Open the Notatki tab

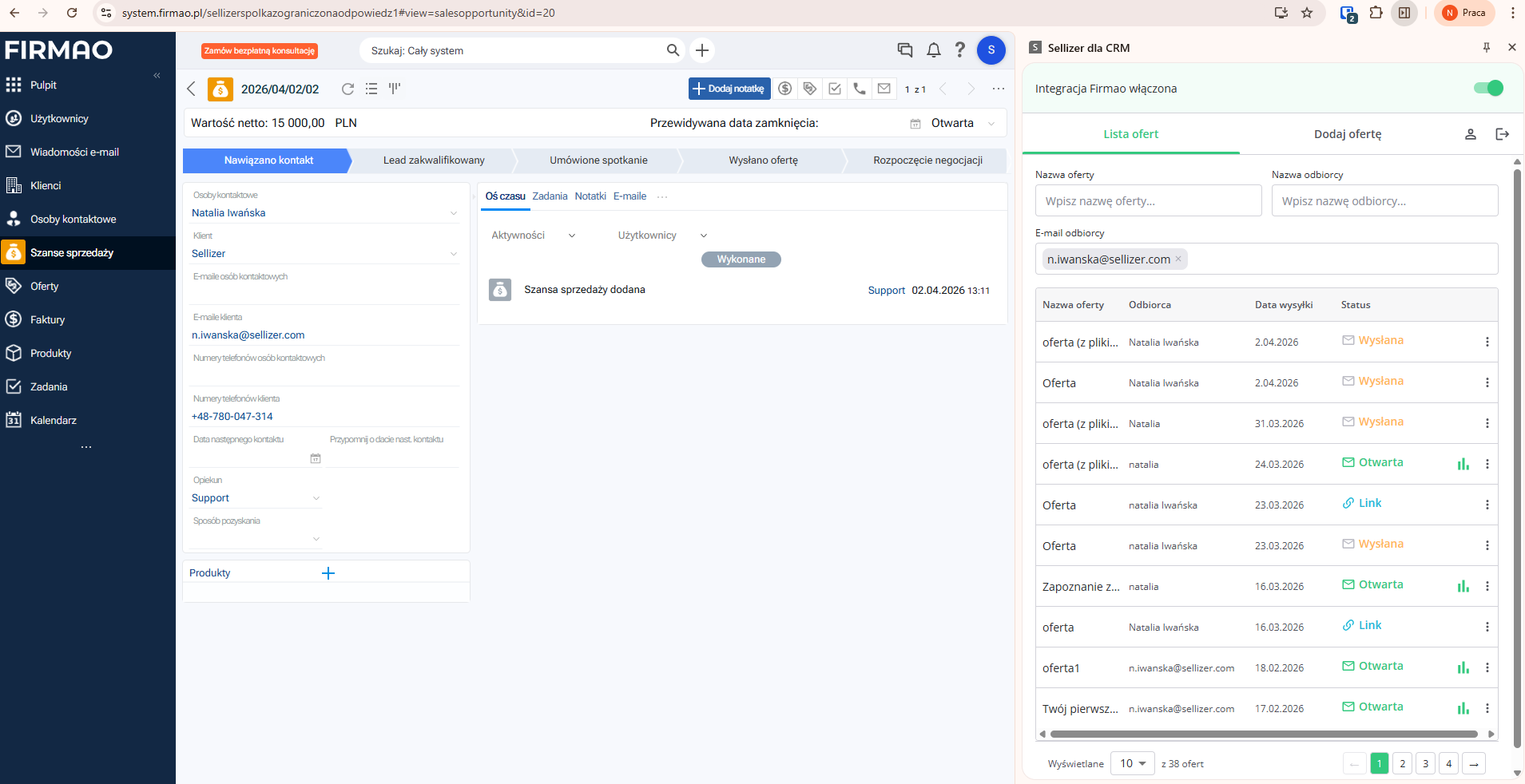(590, 196)
